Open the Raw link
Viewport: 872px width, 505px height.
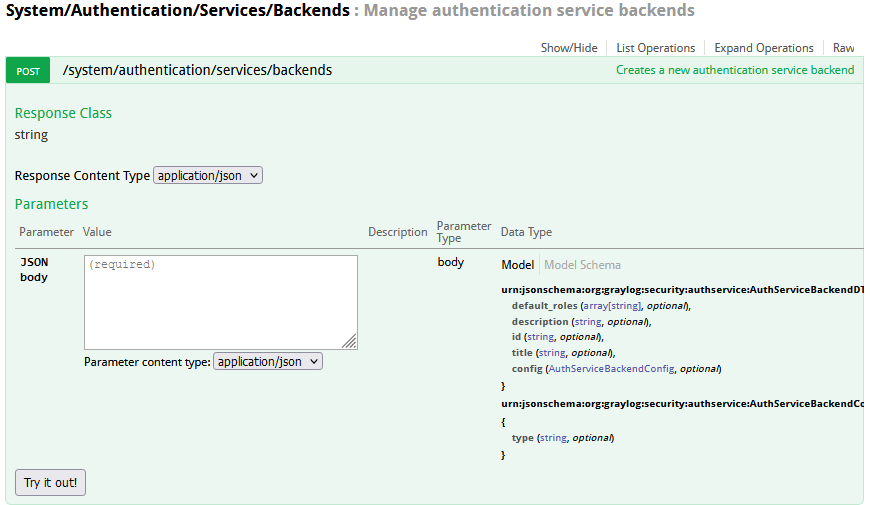coord(843,48)
